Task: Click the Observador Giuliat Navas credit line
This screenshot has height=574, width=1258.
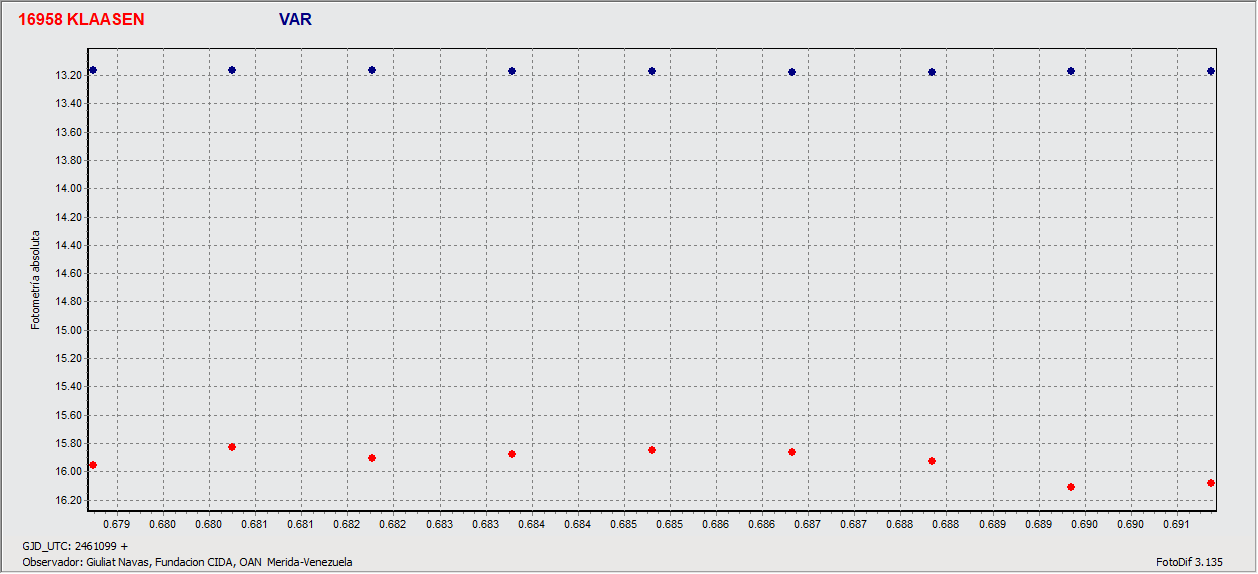Action: coord(187,562)
